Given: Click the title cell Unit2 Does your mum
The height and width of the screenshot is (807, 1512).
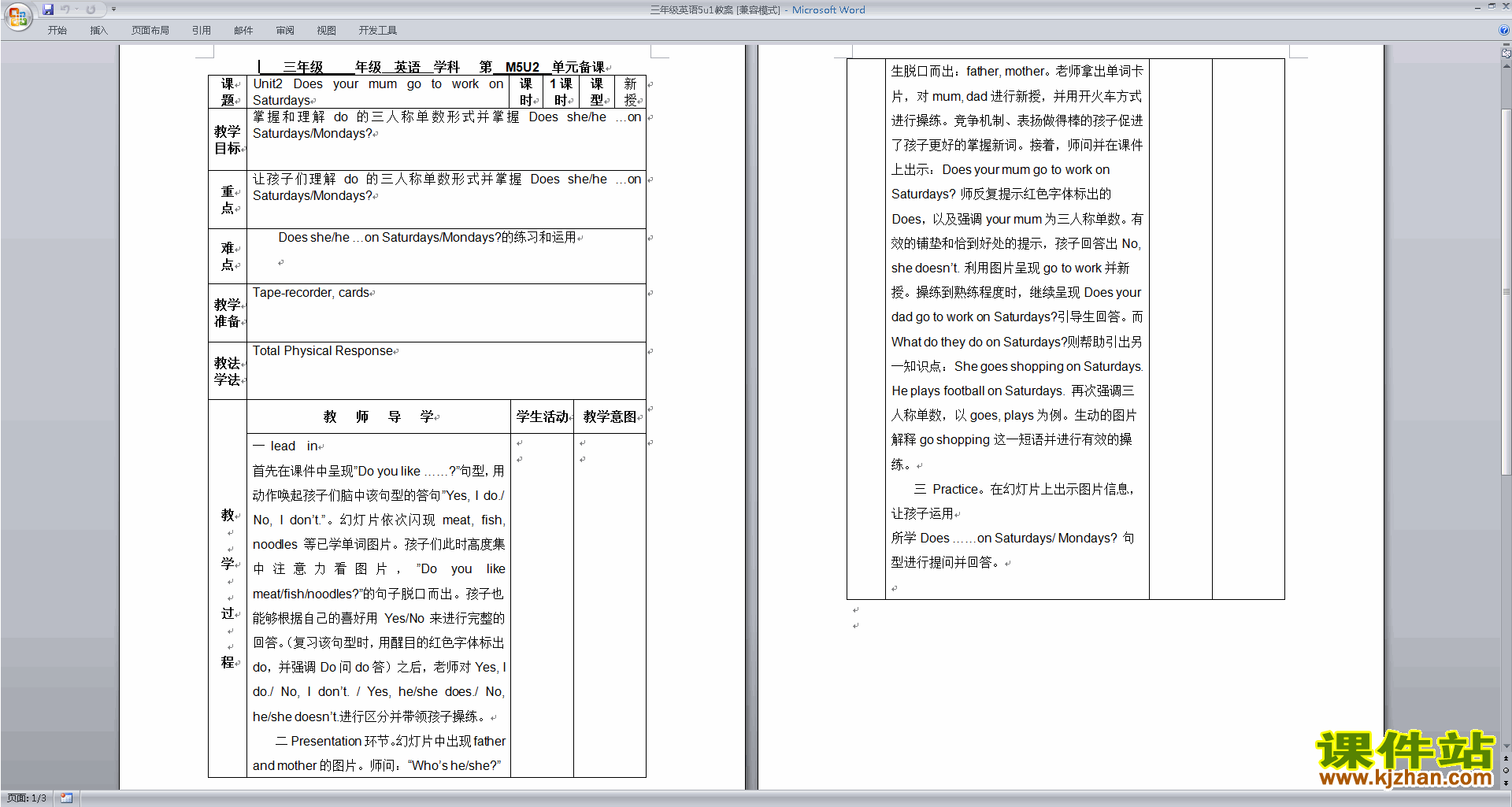Looking at the screenshot, I should (378, 92).
